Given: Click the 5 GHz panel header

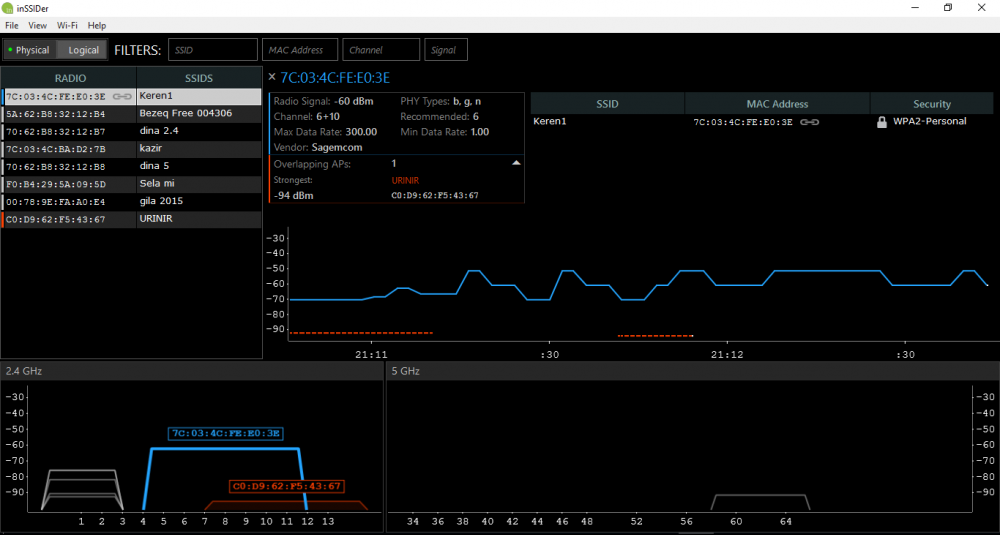Looking at the screenshot, I should [x=693, y=370].
